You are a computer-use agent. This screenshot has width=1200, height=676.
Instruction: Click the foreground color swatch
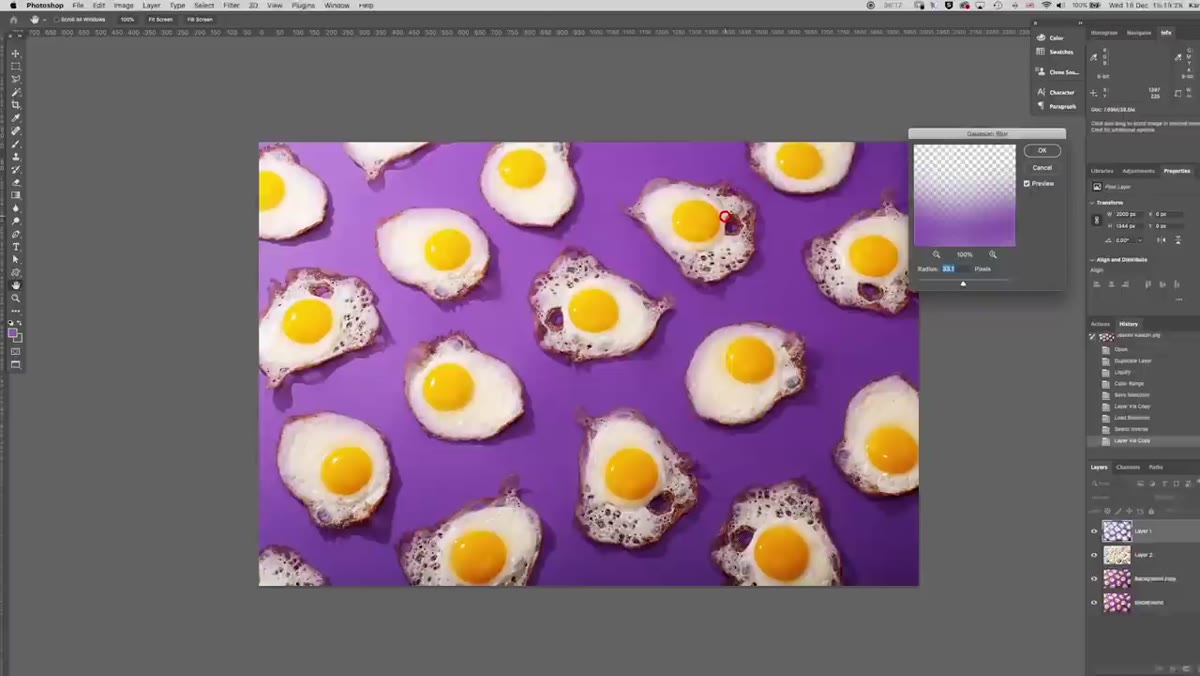12,333
